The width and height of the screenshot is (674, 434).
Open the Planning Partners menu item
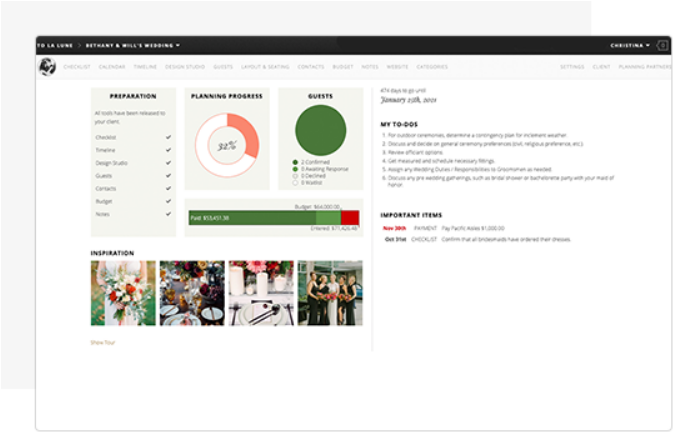645,67
